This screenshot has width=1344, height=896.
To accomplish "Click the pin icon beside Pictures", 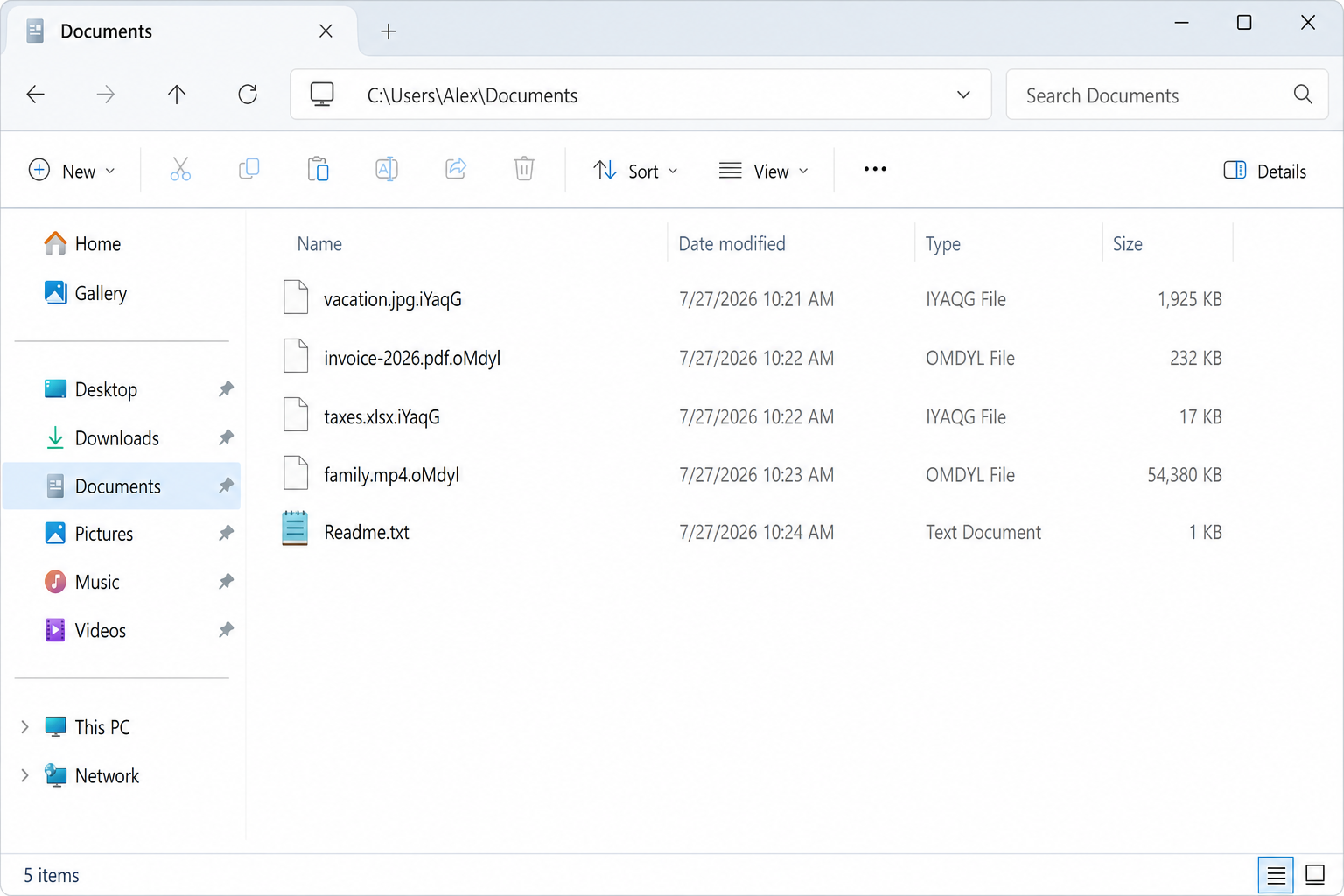I will (226, 534).
